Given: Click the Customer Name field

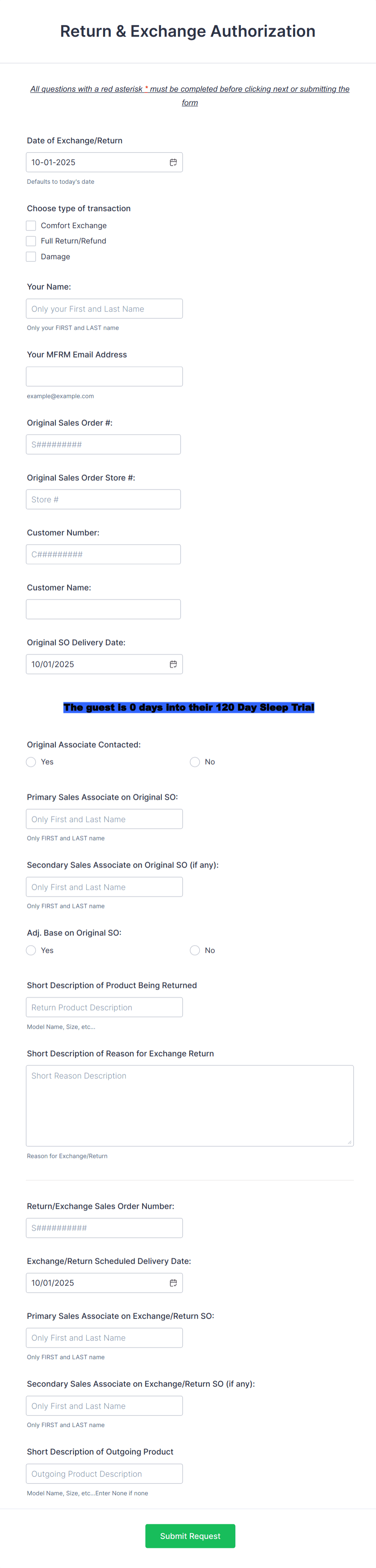Looking at the screenshot, I should tap(103, 609).
